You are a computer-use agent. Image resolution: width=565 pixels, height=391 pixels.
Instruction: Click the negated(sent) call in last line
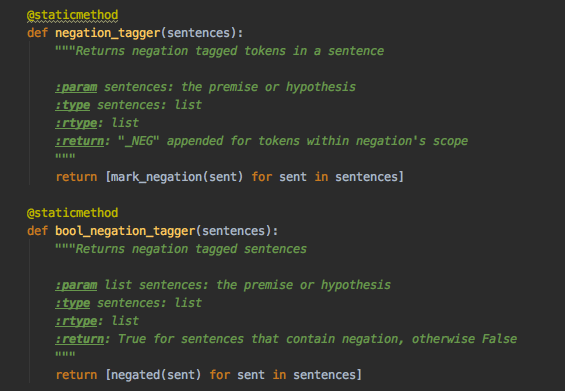pyautogui.click(x=135, y=375)
